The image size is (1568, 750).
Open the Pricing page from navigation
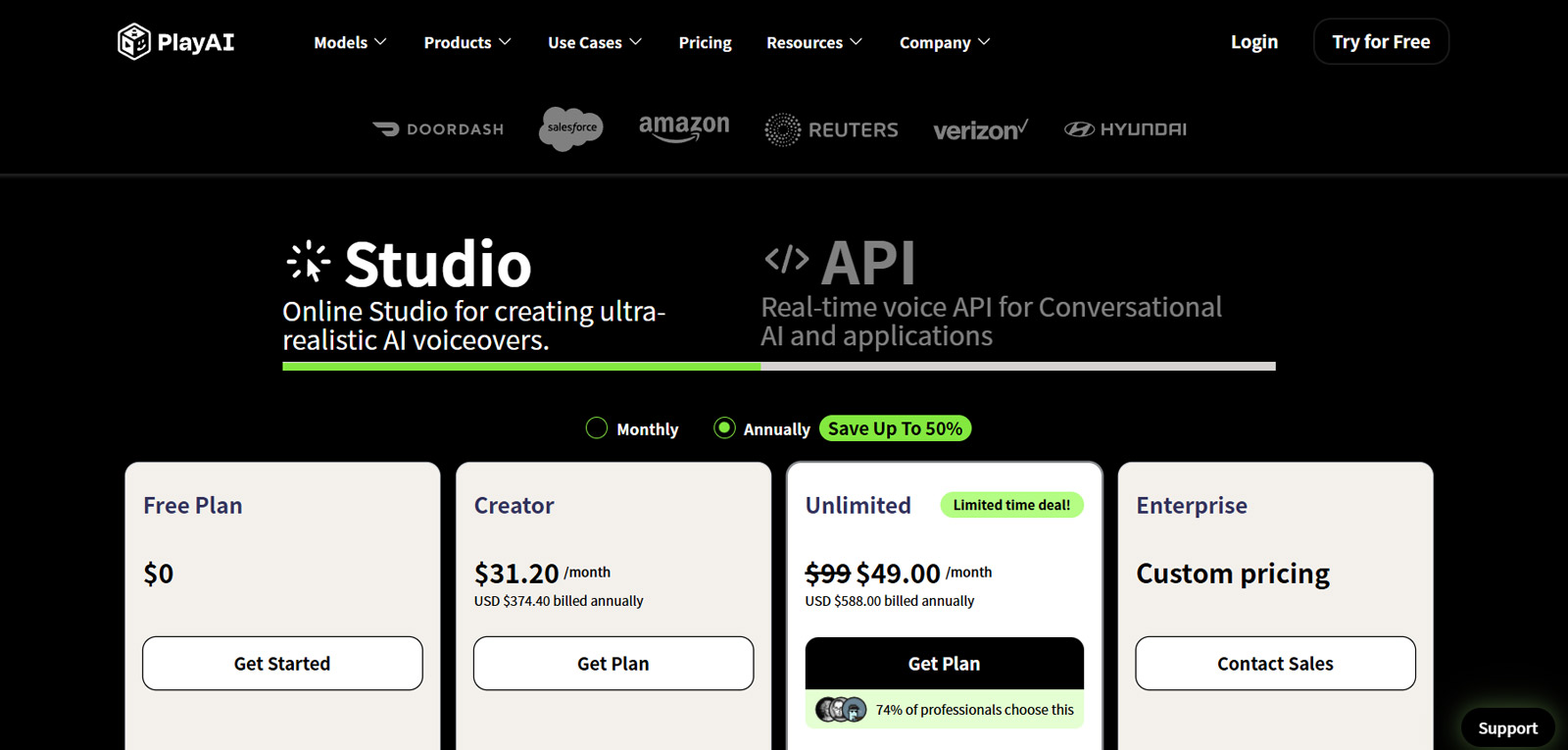(x=705, y=42)
